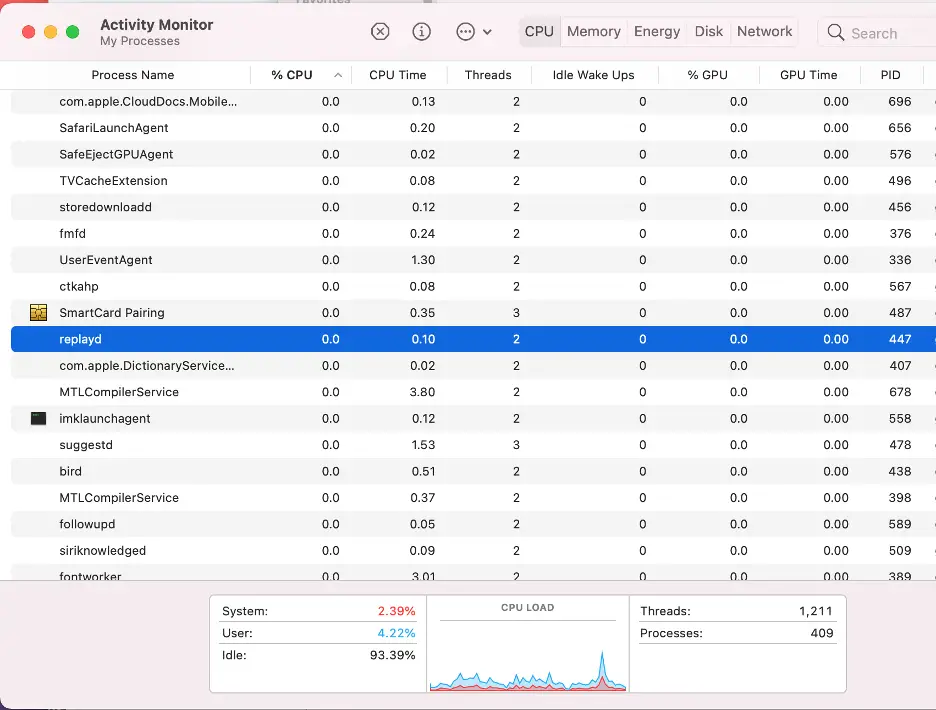Click PID 696 in the CloudDocs row

coord(900,102)
